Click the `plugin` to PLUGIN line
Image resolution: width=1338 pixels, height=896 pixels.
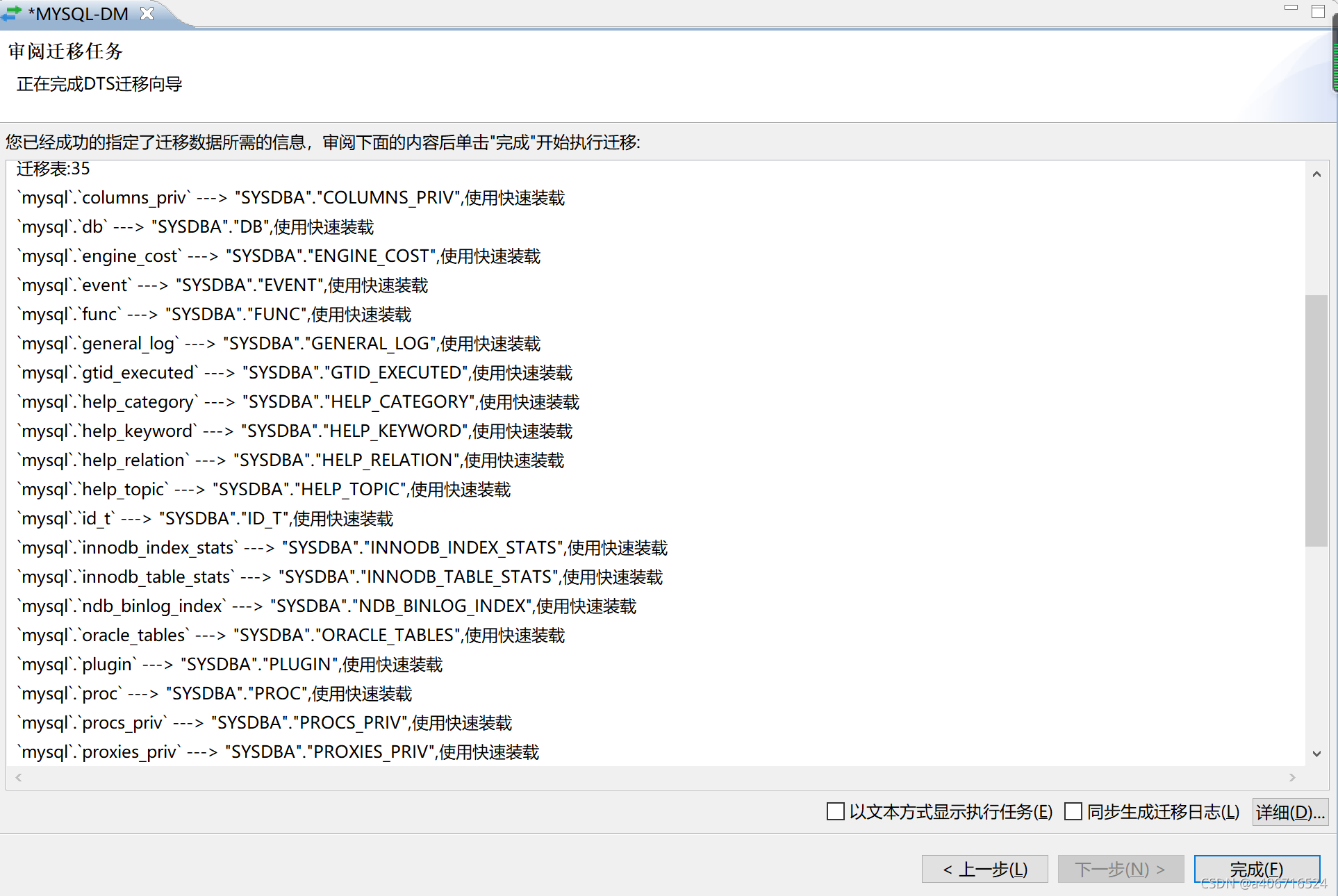pyautogui.click(x=229, y=665)
